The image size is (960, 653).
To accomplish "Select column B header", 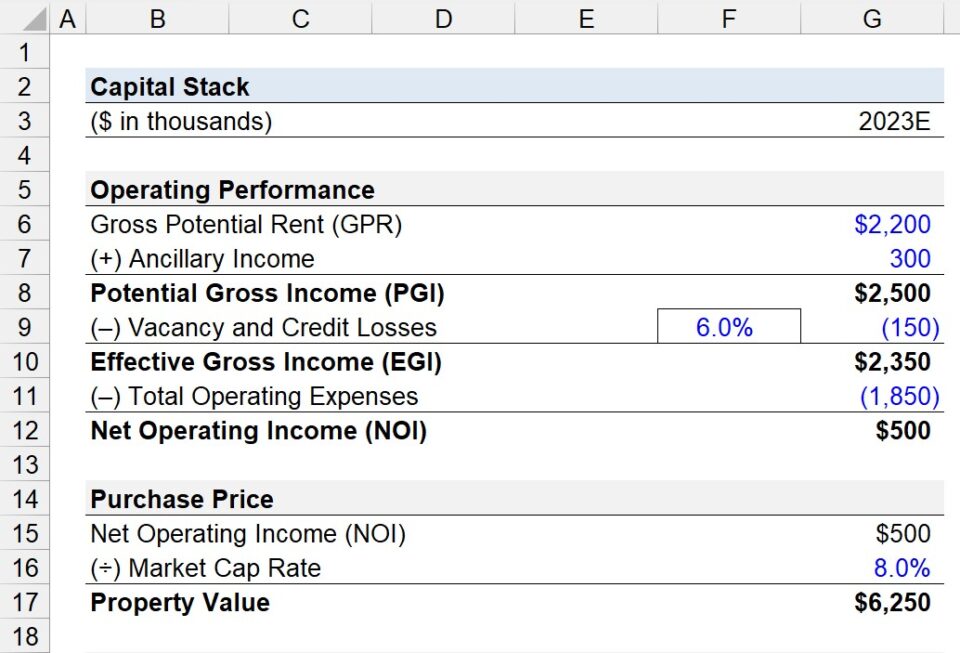I will tap(156, 17).
